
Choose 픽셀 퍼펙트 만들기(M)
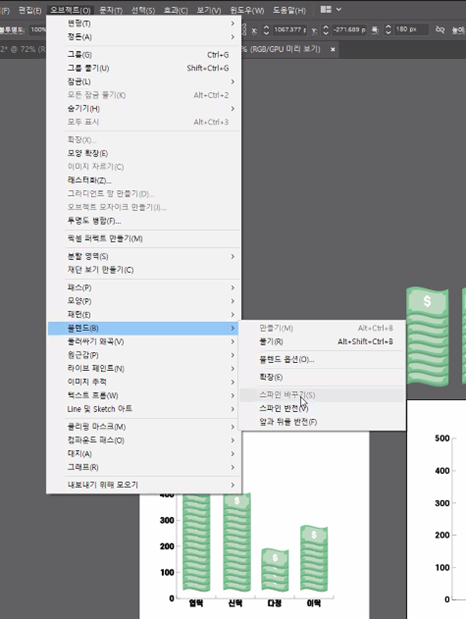tap(143, 239)
